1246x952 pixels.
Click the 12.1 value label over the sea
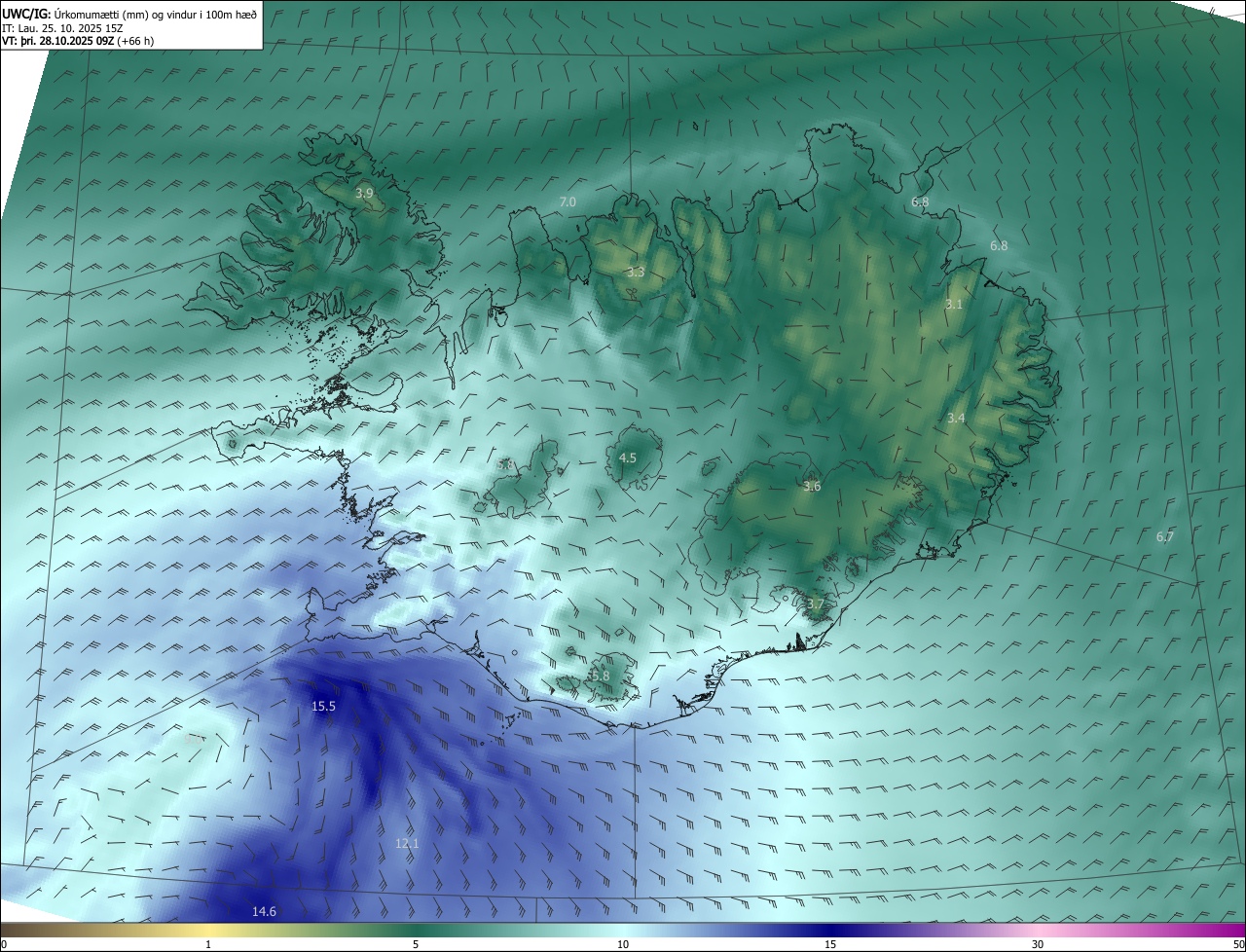(x=407, y=843)
